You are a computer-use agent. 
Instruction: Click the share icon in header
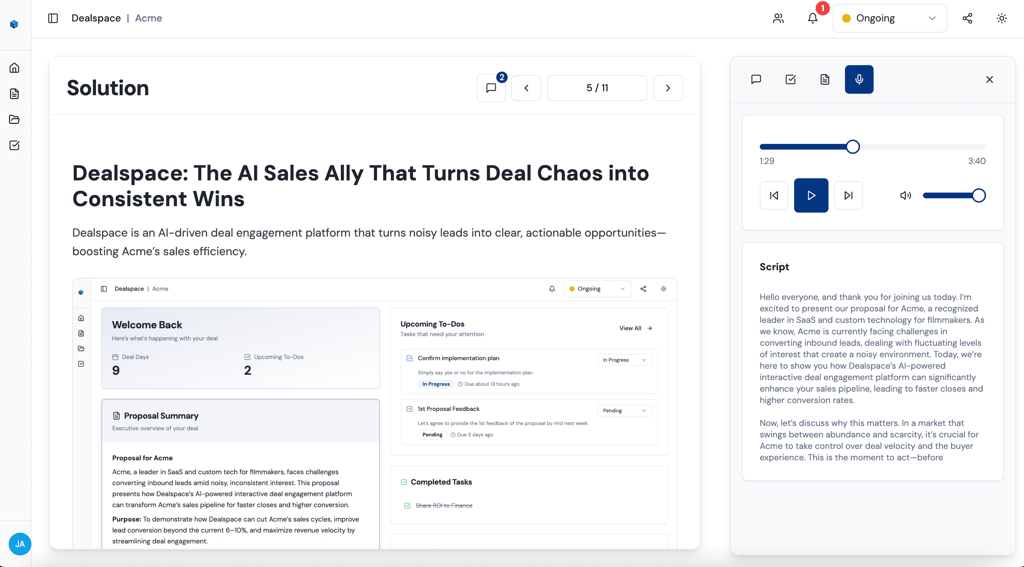[x=967, y=18]
